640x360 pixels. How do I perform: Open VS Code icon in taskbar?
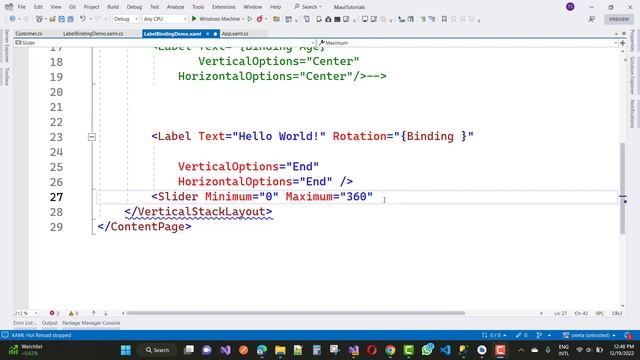[x=445, y=350]
